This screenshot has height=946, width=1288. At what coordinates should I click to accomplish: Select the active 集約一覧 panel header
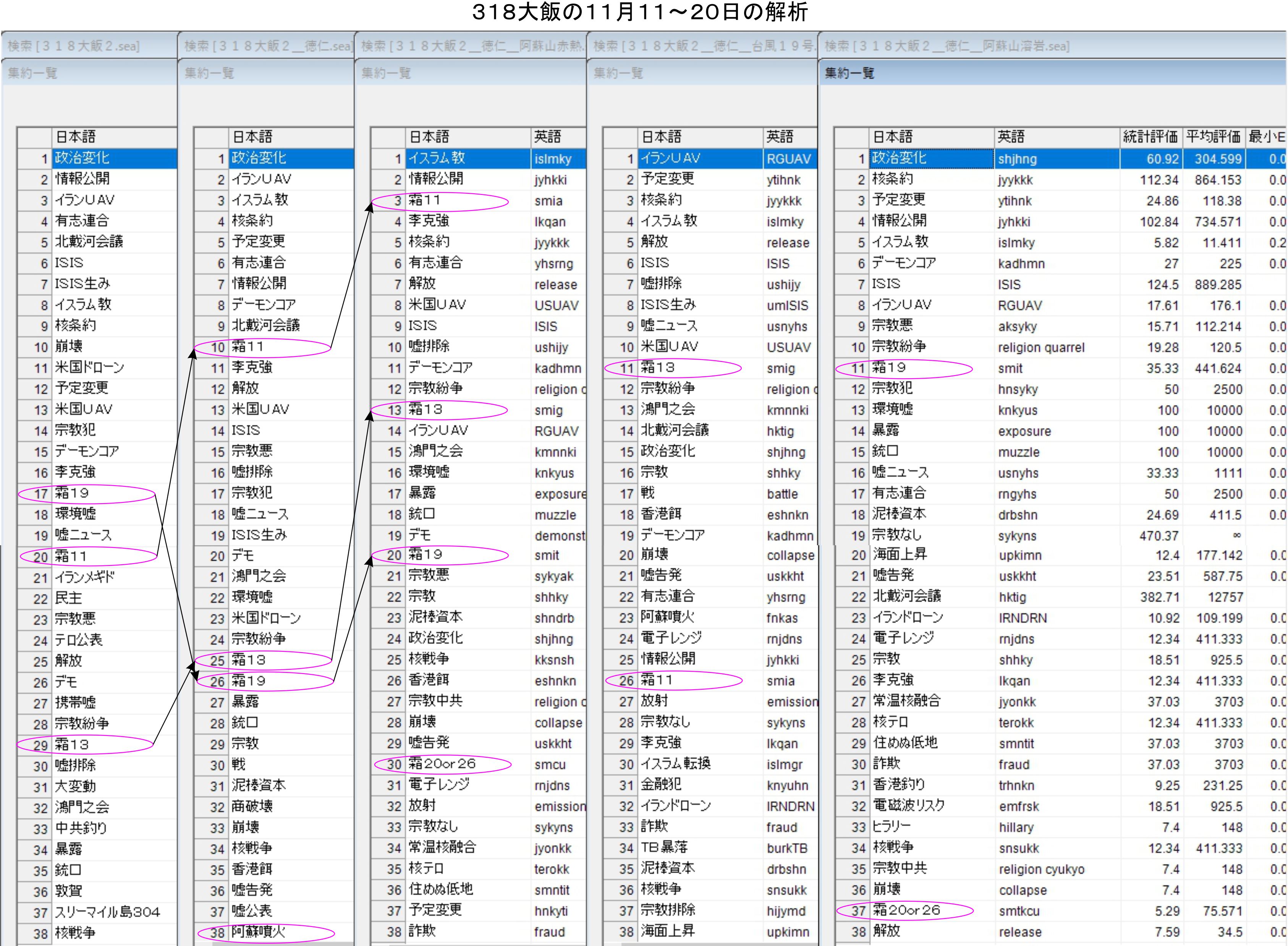pyautogui.click(x=849, y=73)
